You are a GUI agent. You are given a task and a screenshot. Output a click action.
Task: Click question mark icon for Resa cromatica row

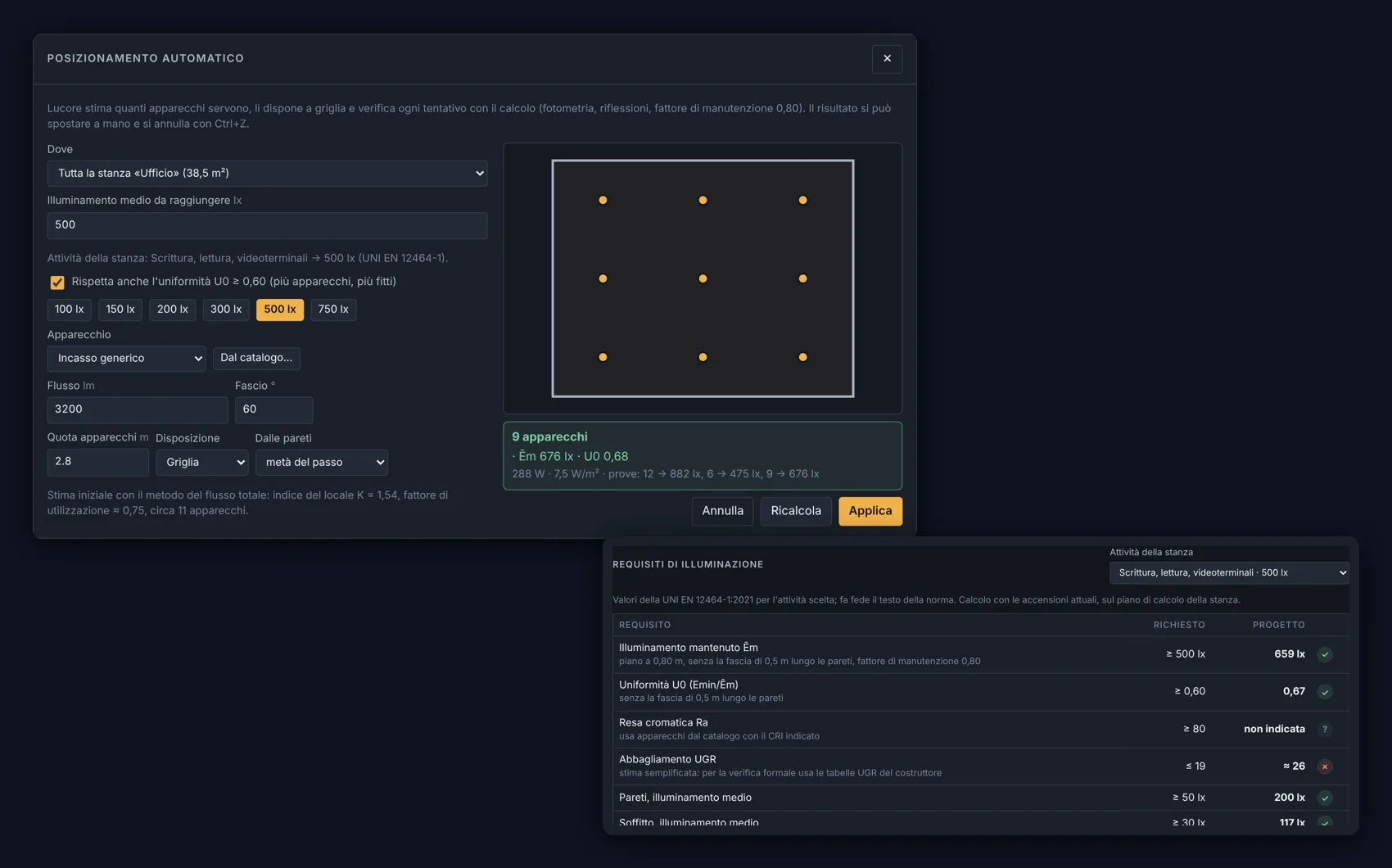(x=1325, y=729)
